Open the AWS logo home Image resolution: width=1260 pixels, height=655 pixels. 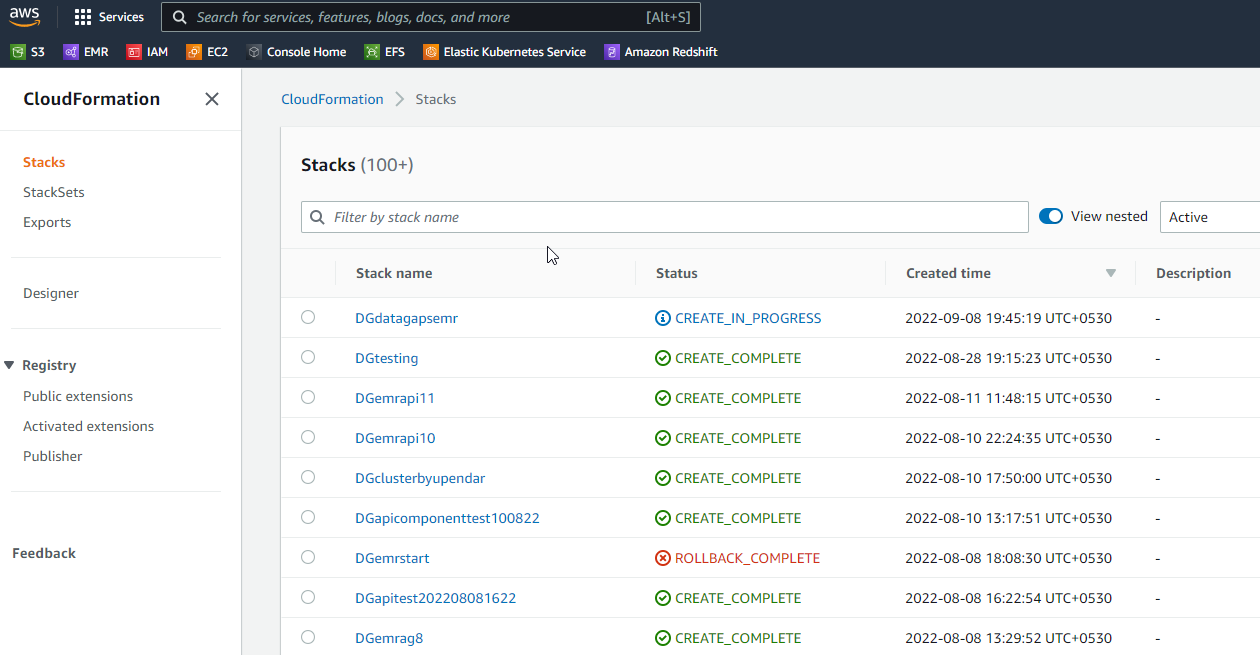(25, 17)
